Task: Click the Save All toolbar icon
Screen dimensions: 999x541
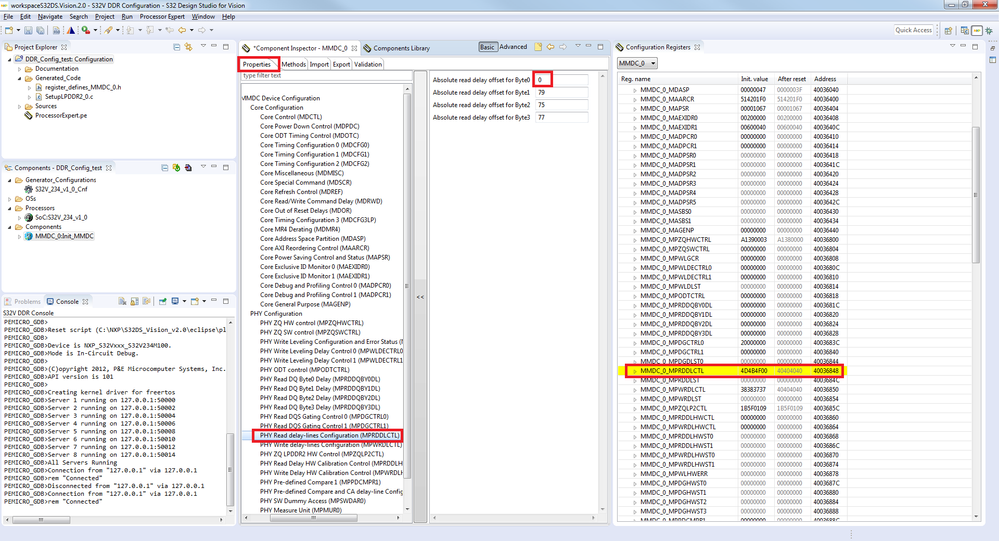Action: pyautogui.click(x=40, y=30)
